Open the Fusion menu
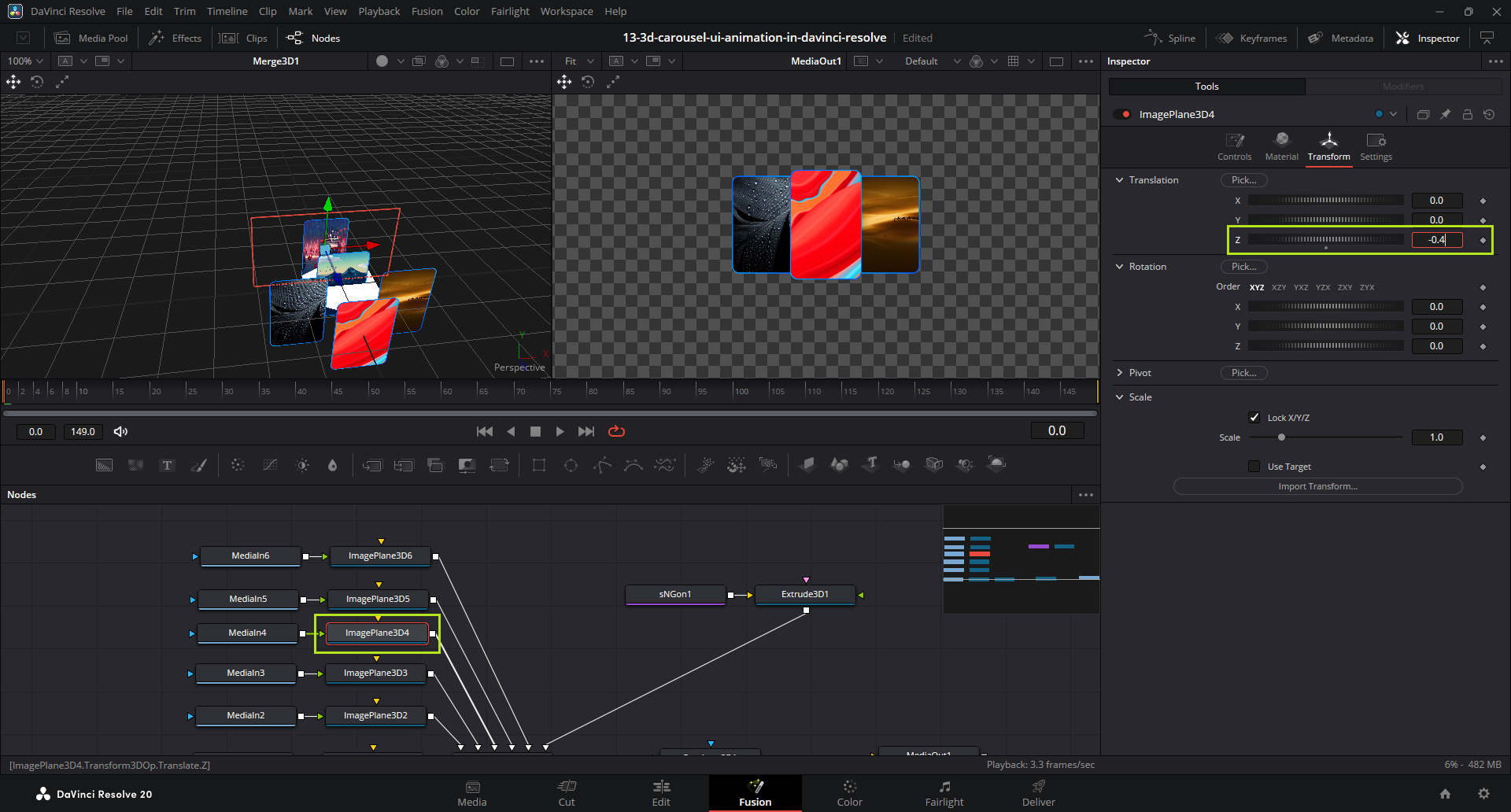Image resolution: width=1511 pixels, height=812 pixels. pos(427,11)
